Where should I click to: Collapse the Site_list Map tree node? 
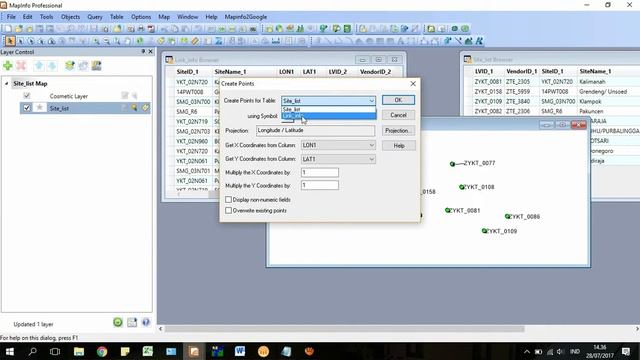7,84
